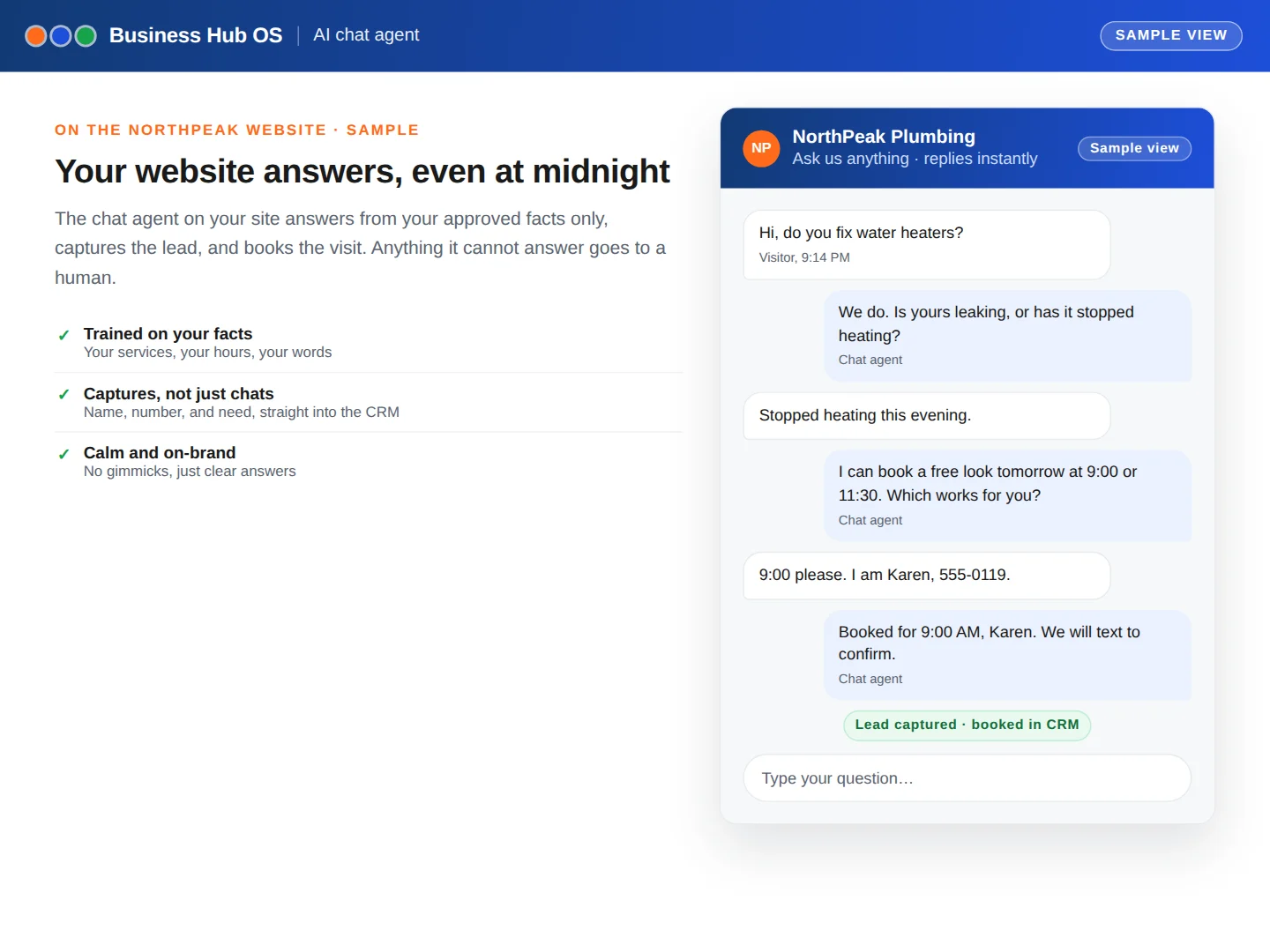Image resolution: width=1270 pixels, height=952 pixels.
Task: Click Name, number, and need line
Action: tap(241, 413)
